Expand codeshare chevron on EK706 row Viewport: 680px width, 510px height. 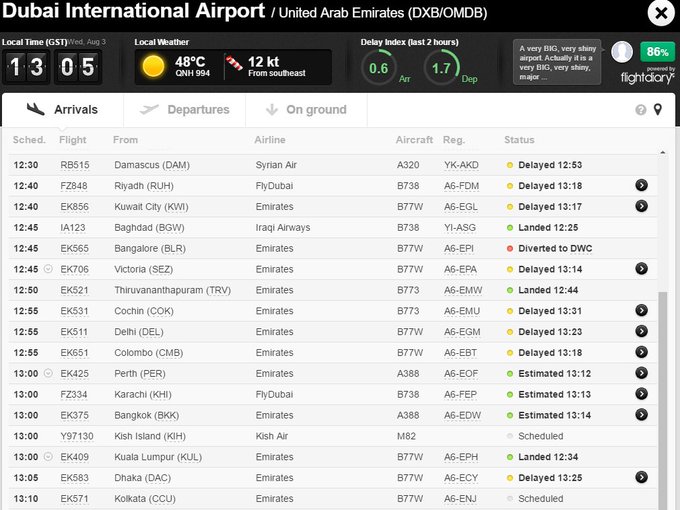[48, 269]
